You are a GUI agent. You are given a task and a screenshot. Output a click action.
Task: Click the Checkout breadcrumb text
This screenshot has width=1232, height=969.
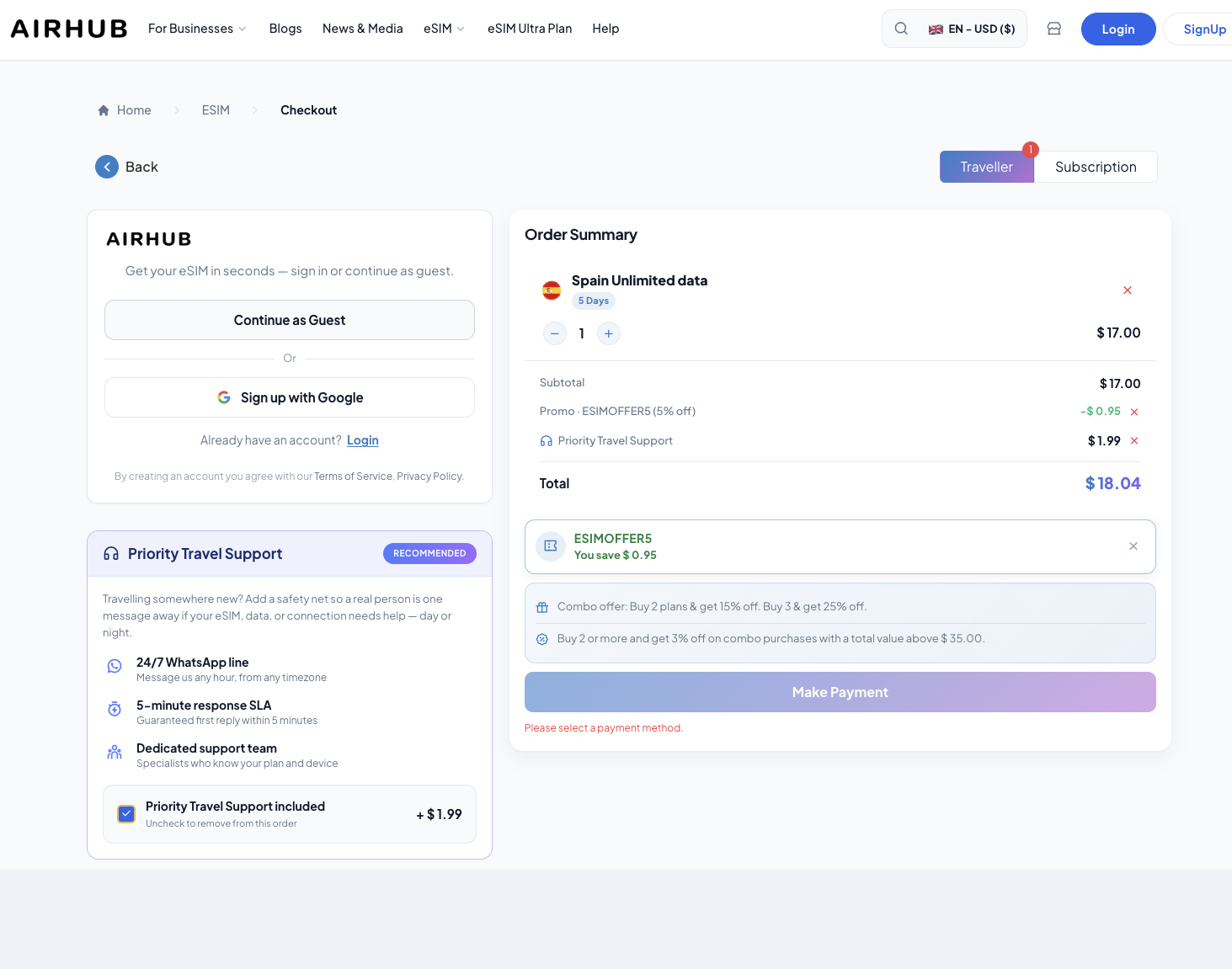coord(308,110)
